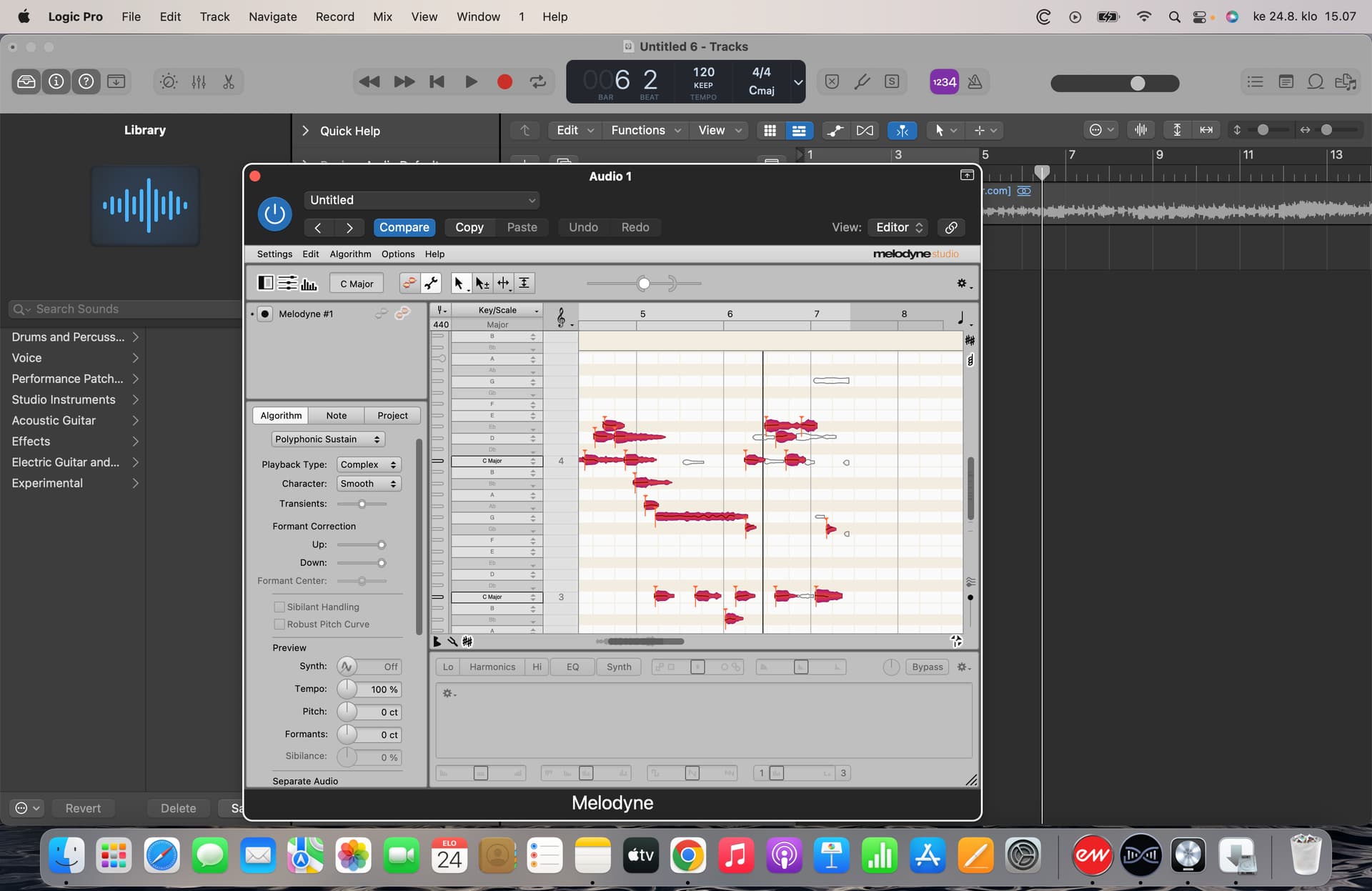The height and width of the screenshot is (891, 1372).
Task: Toggle the Cycle loop button
Action: (538, 81)
